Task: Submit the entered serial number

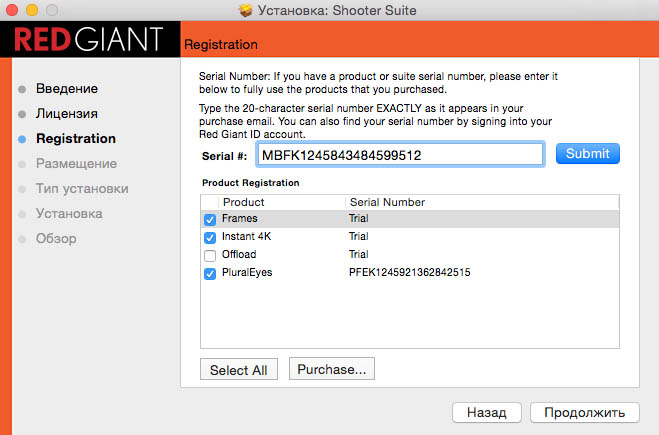Action: [x=588, y=153]
